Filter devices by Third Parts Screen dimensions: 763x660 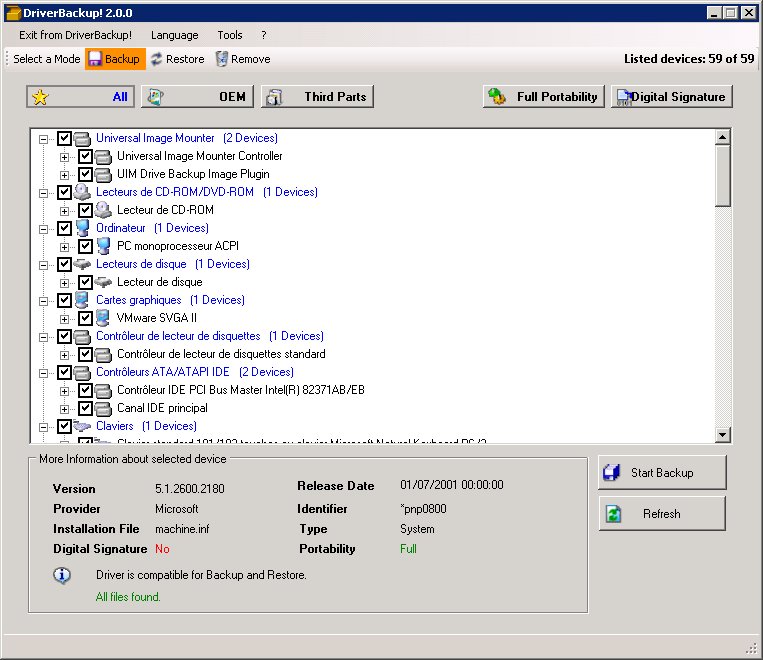pos(317,97)
